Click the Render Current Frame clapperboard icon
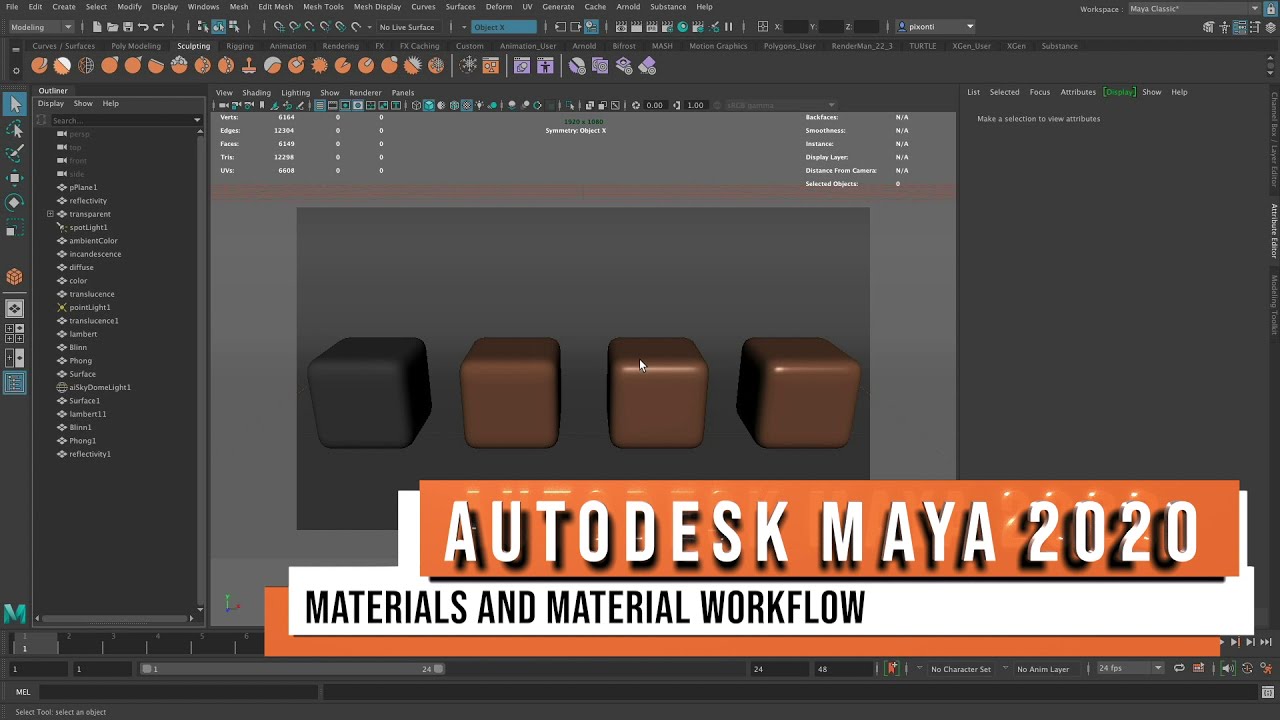 pos(639,27)
